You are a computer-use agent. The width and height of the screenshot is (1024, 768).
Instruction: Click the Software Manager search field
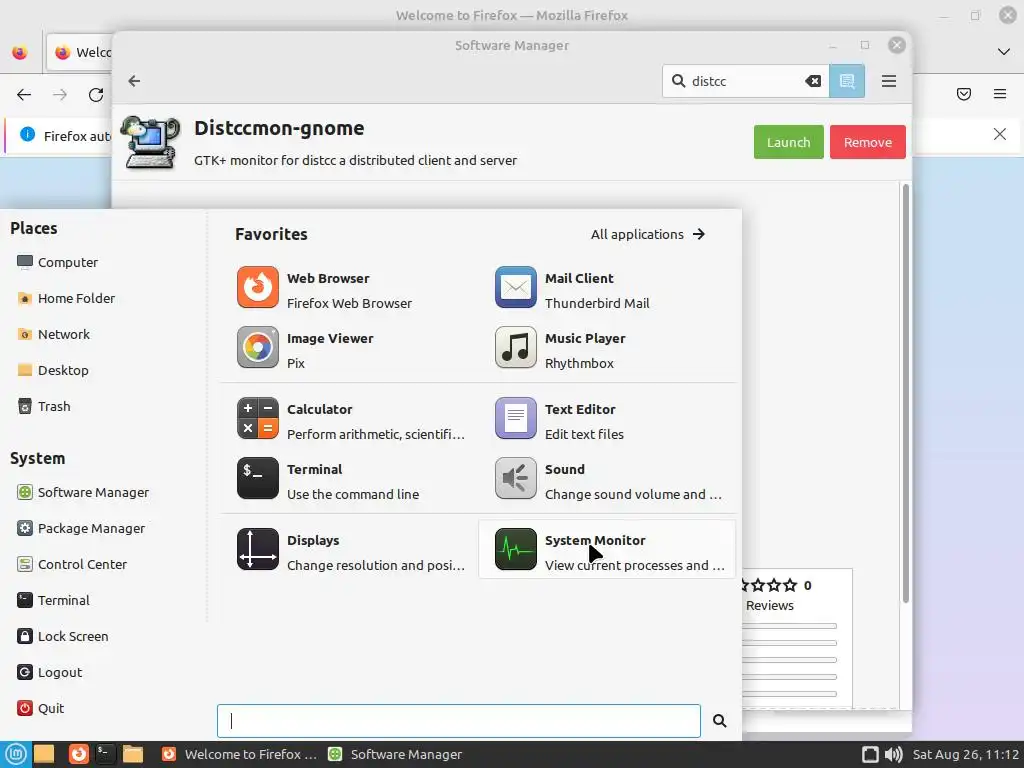click(746, 81)
